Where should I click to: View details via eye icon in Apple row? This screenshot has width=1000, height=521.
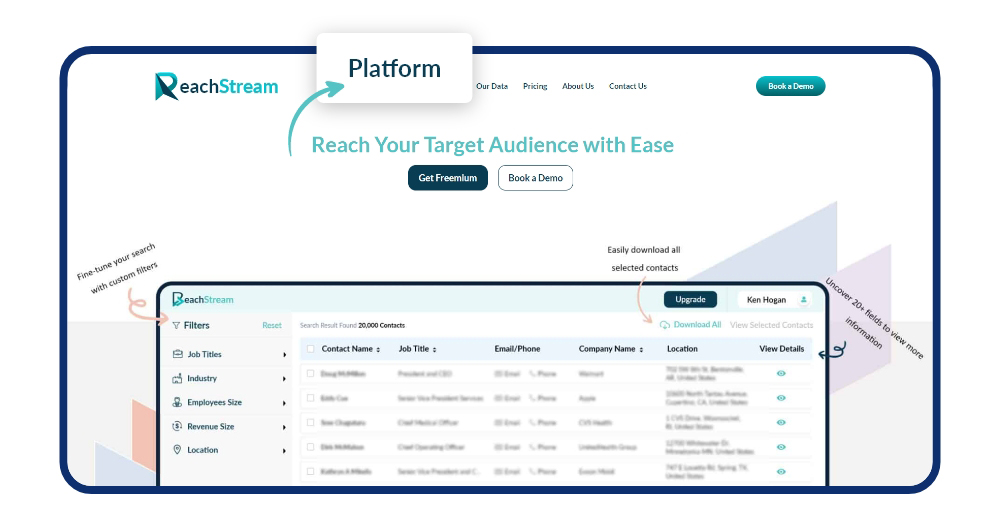point(781,398)
